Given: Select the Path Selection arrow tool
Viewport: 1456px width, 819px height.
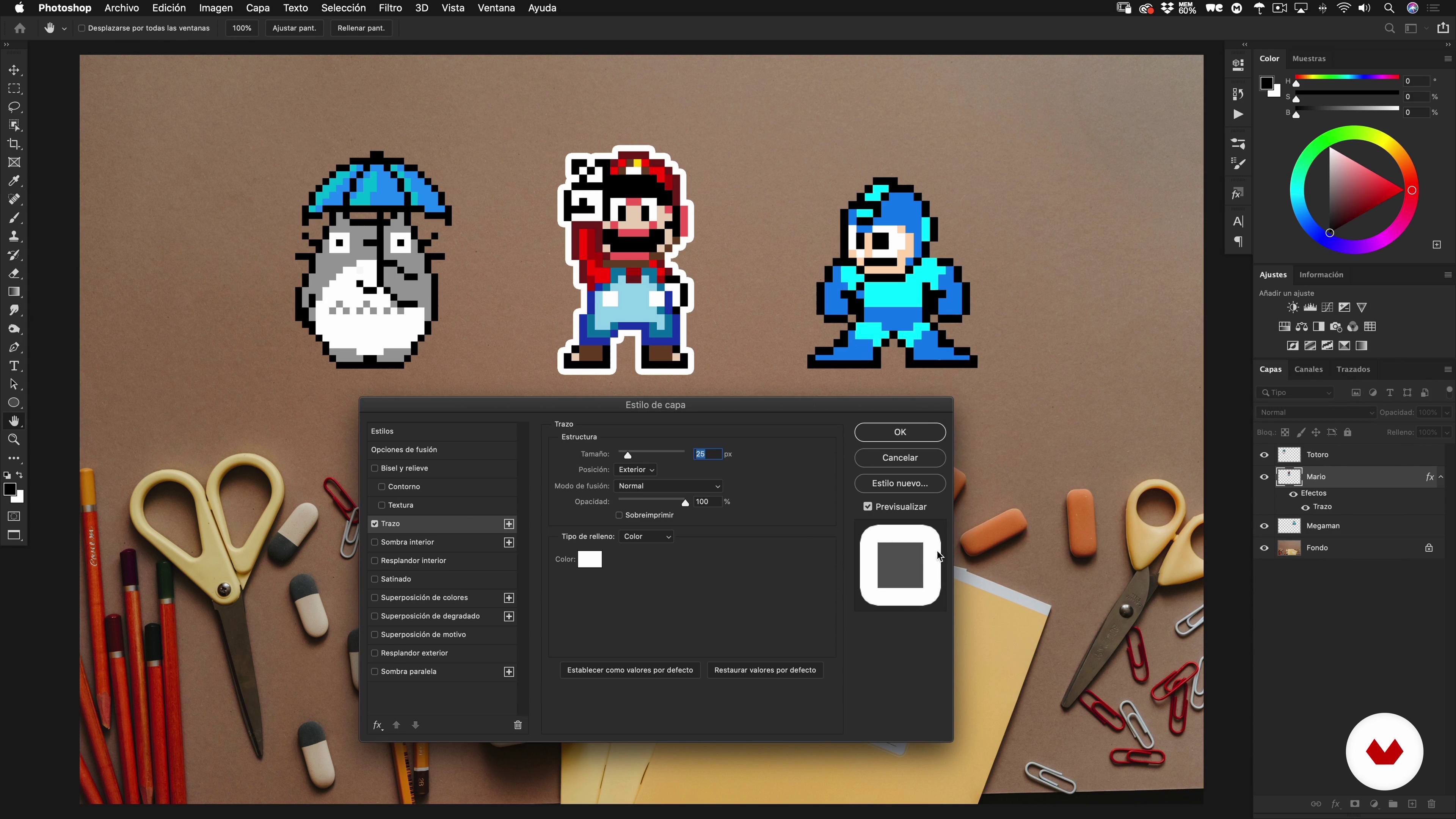Looking at the screenshot, I should 14,384.
